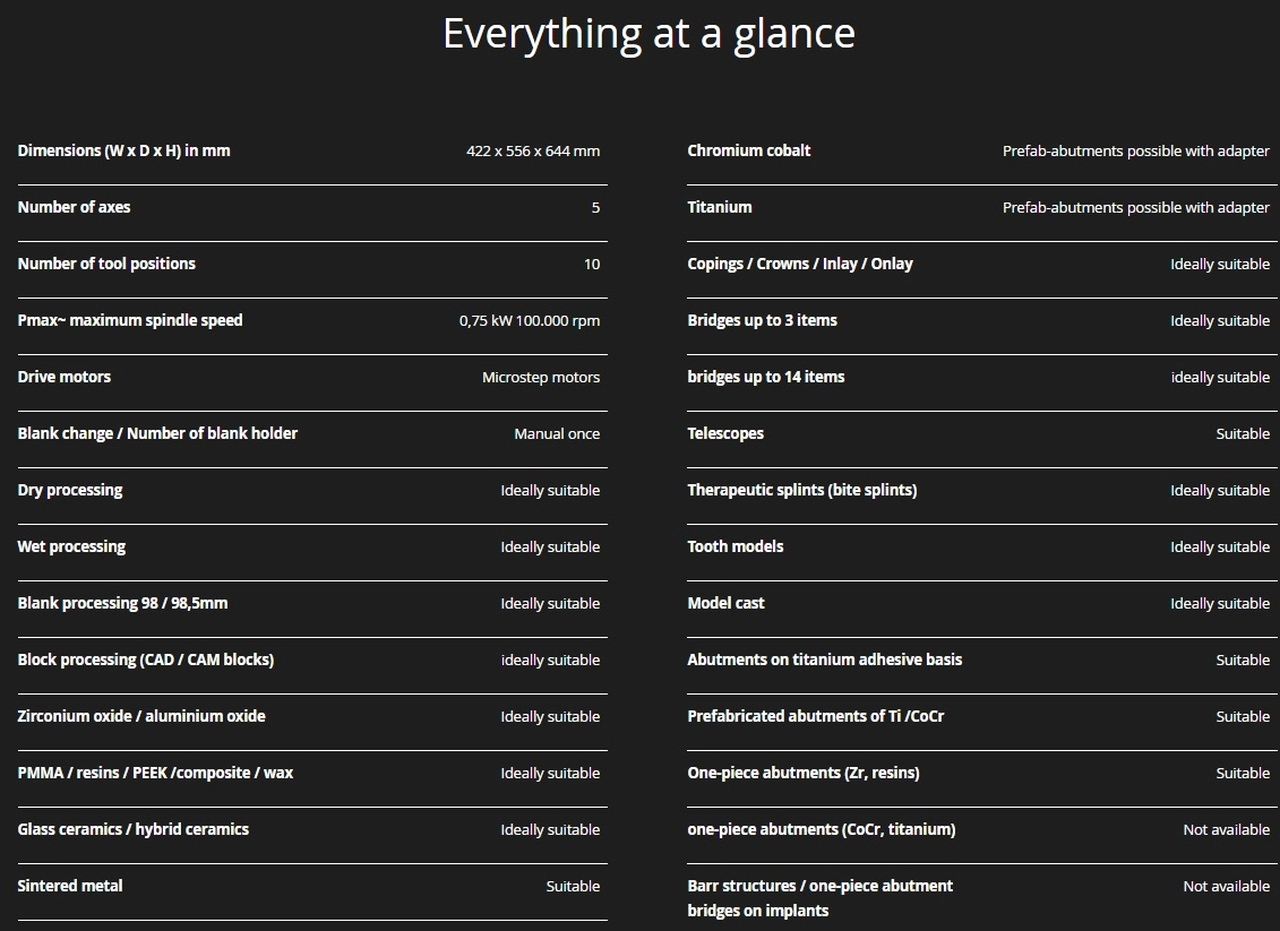Image resolution: width=1280 pixels, height=931 pixels.
Task: Click 'Blank change / Number of blank holder'
Action: (x=157, y=434)
